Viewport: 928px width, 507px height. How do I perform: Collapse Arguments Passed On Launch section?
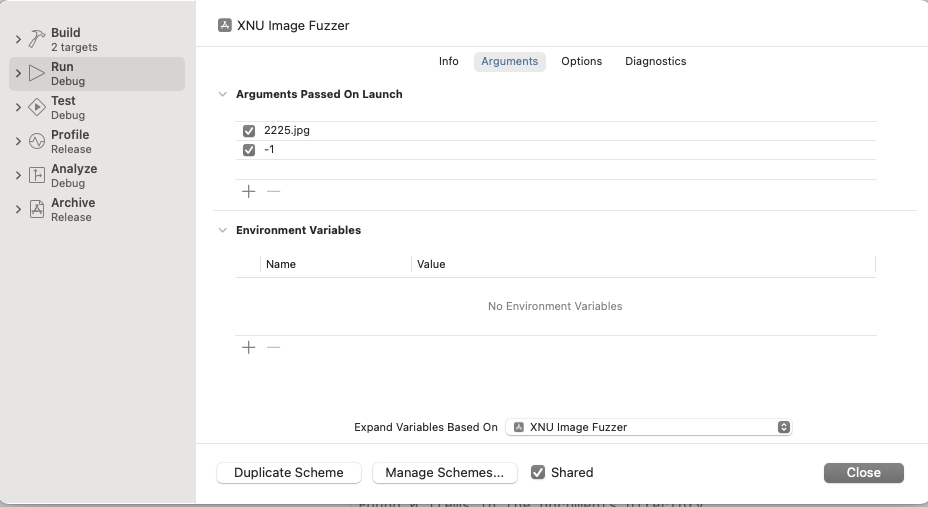(222, 94)
